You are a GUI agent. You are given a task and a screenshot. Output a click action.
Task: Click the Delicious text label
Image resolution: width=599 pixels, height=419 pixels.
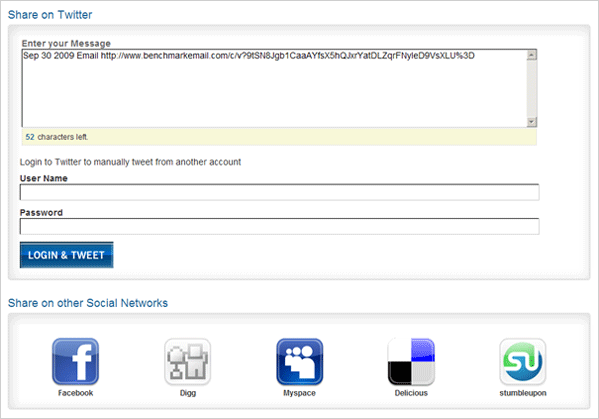tap(411, 393)
